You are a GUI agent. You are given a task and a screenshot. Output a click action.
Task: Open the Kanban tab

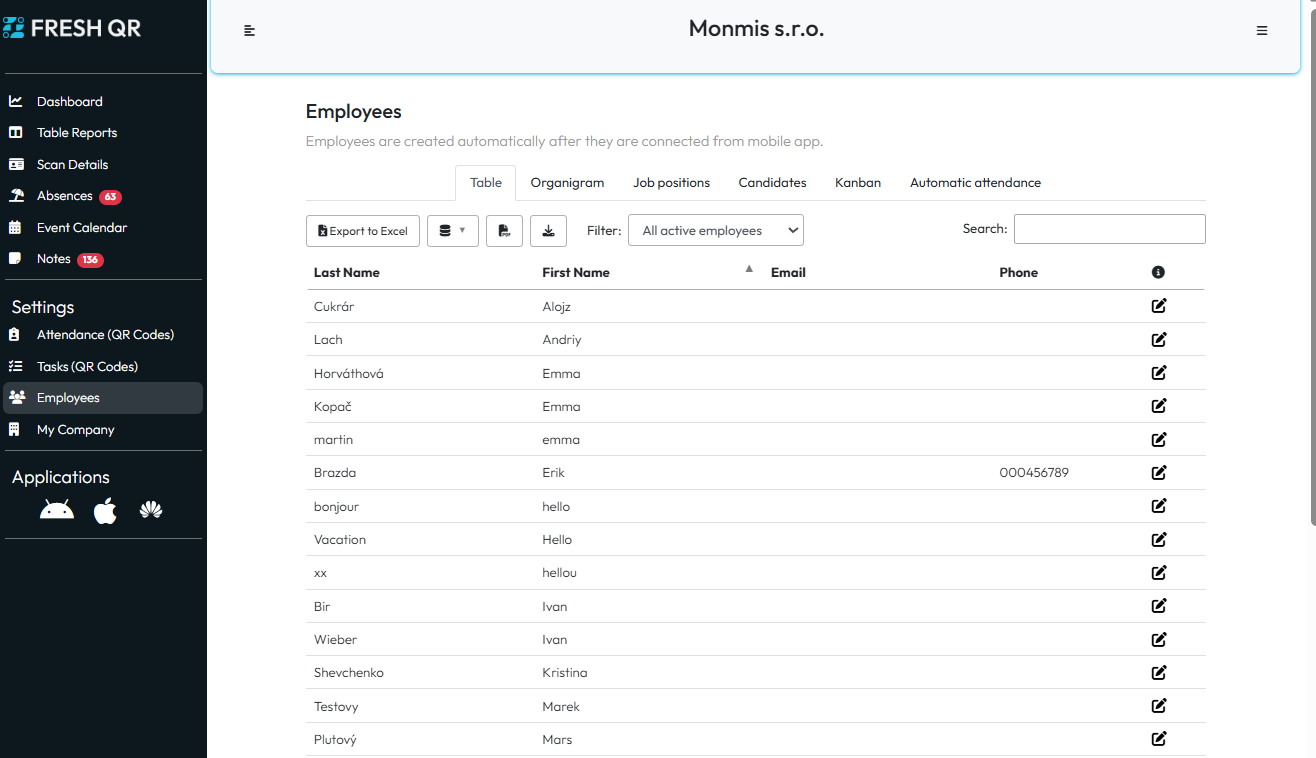pyautogui.click(x=858, y=183)
